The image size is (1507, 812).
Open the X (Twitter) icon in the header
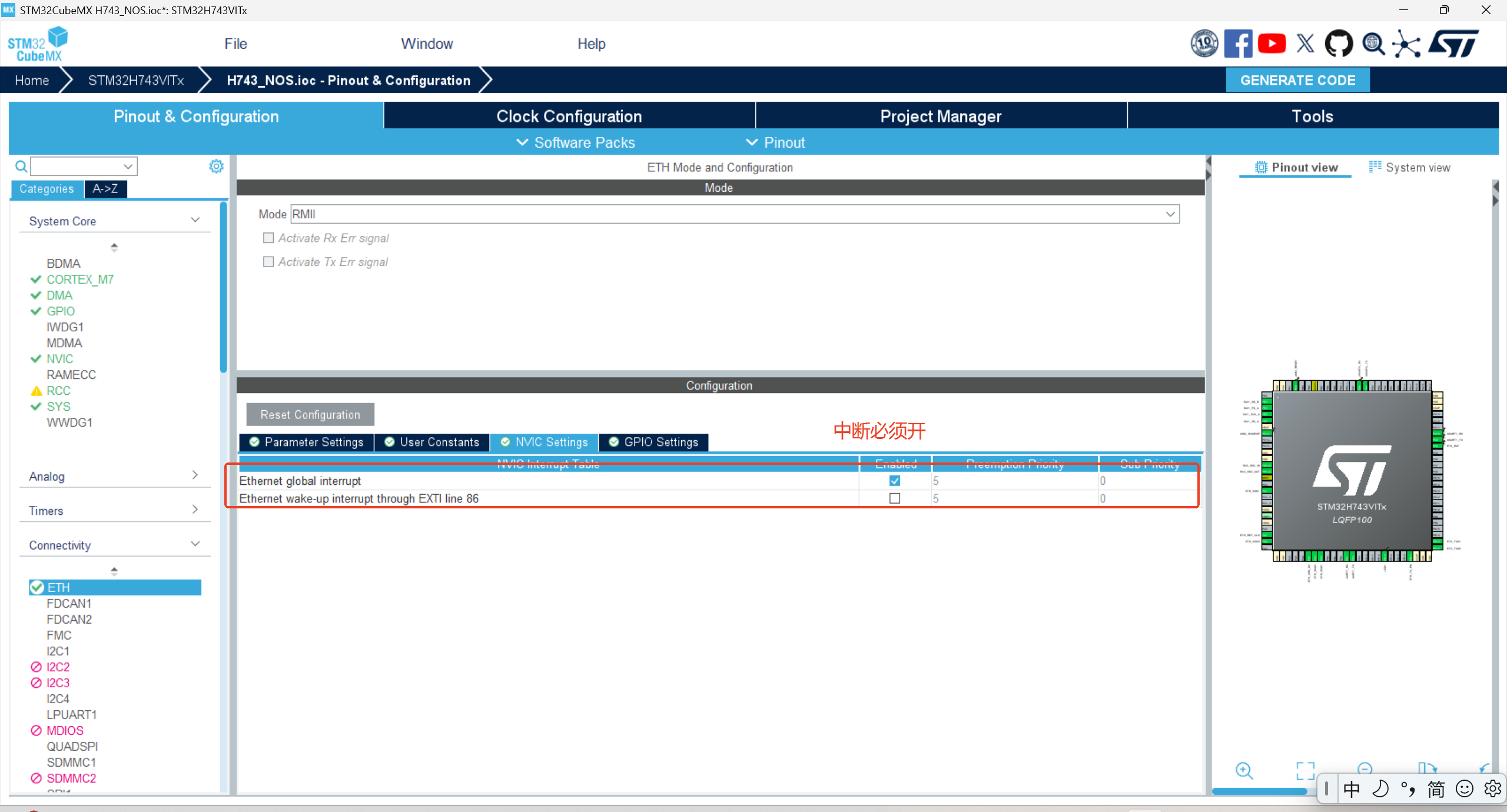pos(1305,44)
